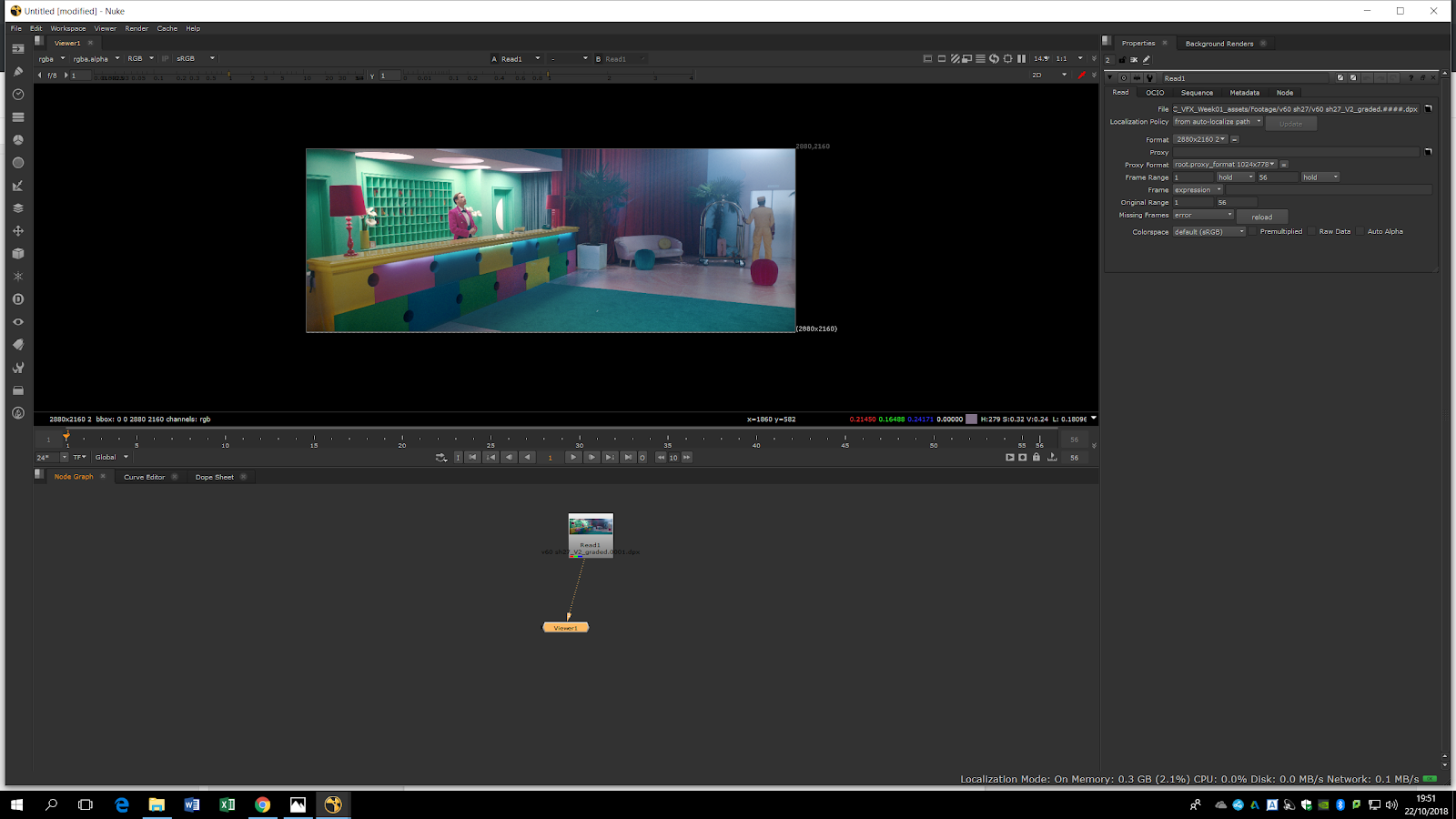Click the reload button
This screenshot has width=1456, height=819.
[x=1261, y=217]
